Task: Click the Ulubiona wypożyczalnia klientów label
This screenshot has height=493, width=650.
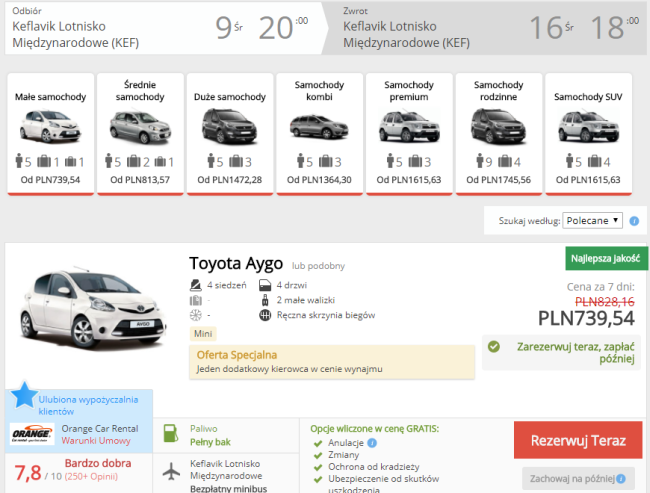Action: click(x=88, y=405)
